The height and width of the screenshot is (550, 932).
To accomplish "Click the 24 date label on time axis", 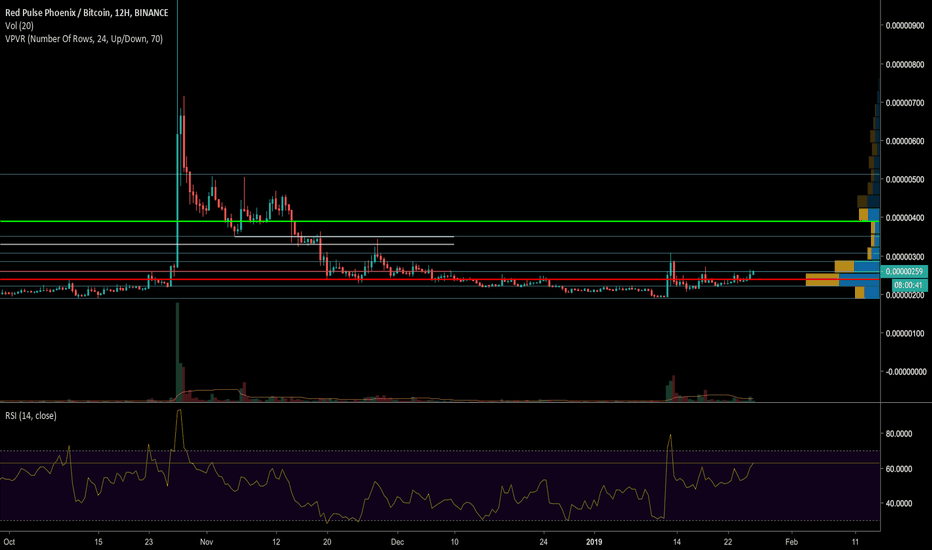I will coord(543,542).
